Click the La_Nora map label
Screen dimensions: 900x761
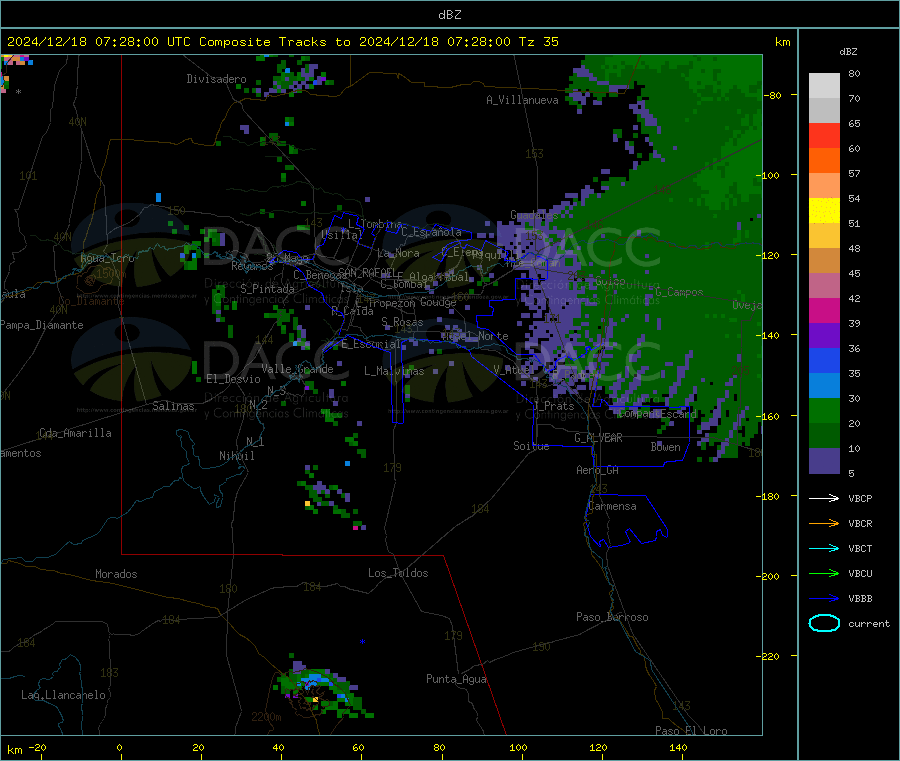tap(398, 253)
